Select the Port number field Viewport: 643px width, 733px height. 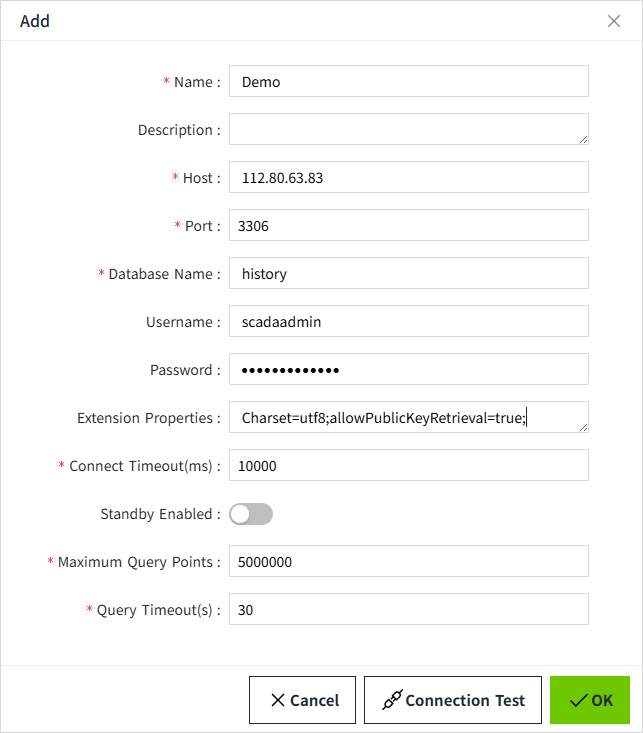point(408,226)
